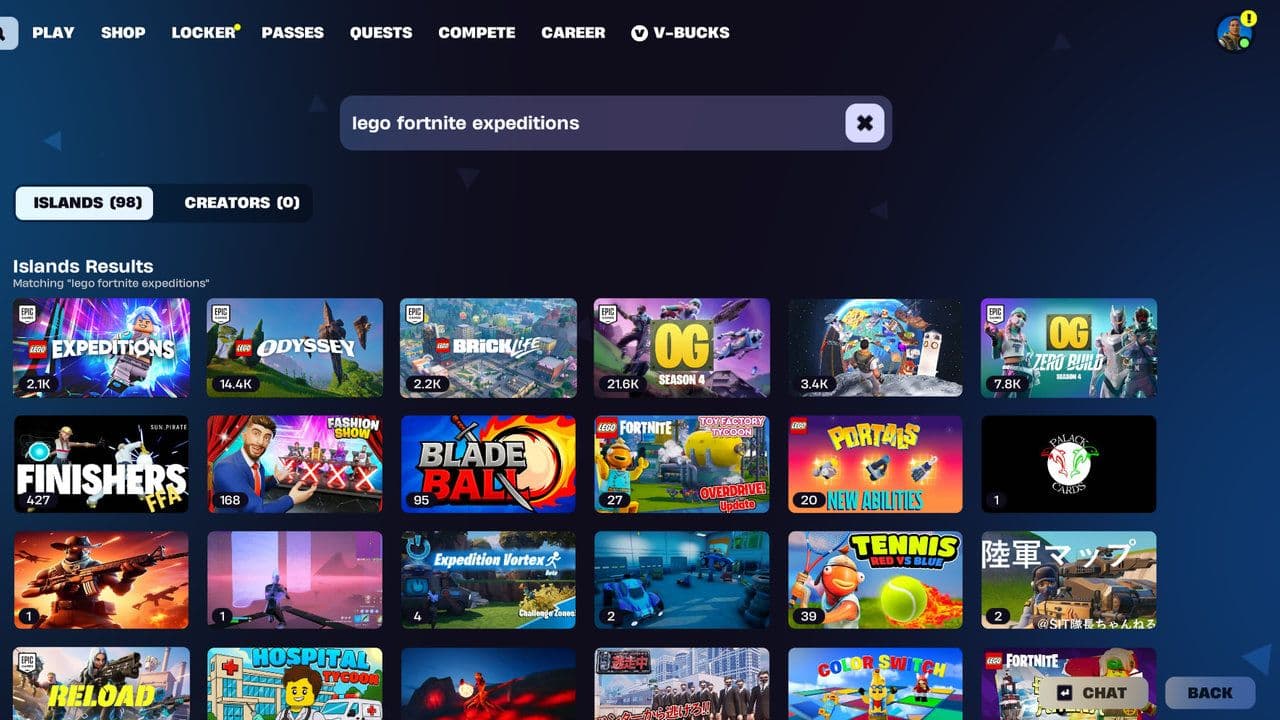1280x720 pixels.
Task: Select the LEGO Brick Life island thumbnail
Action: 488,348
